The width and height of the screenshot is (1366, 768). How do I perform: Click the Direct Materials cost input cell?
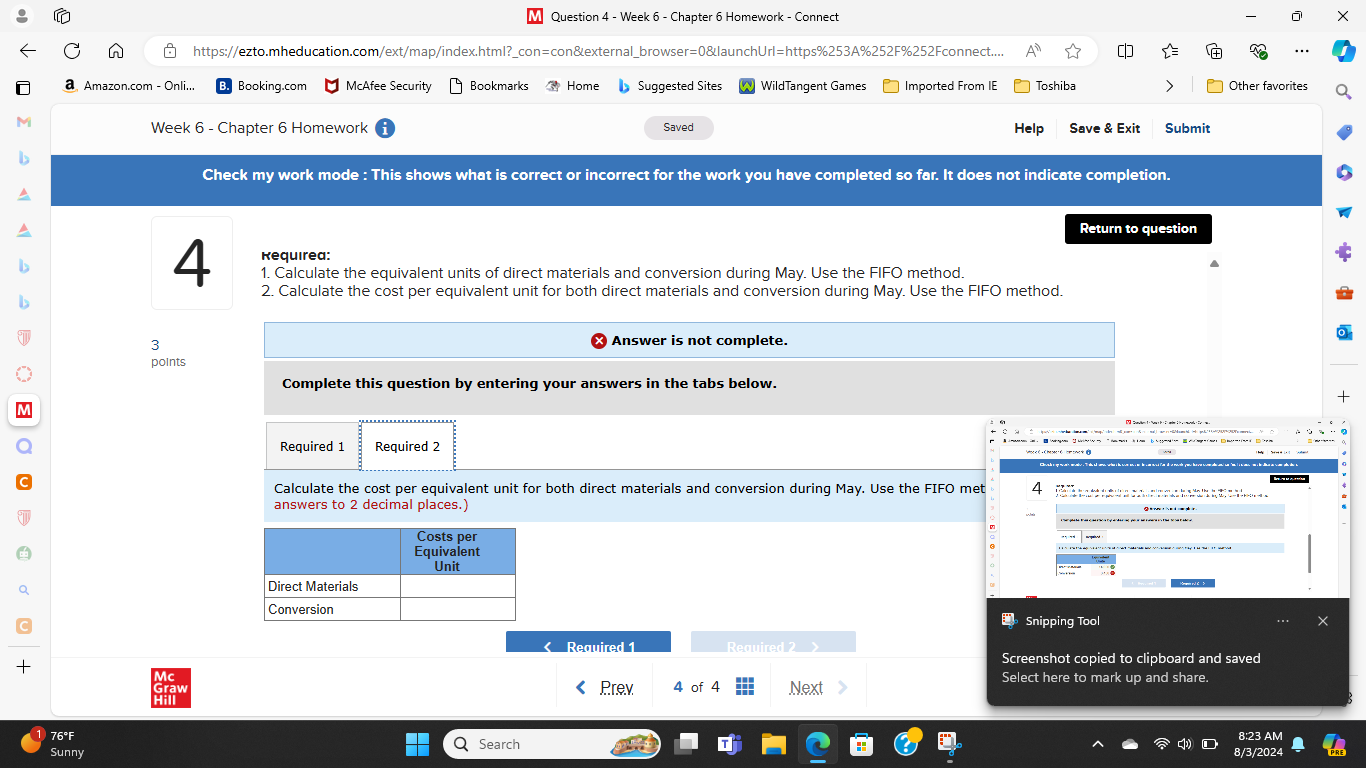click(457, 586)
